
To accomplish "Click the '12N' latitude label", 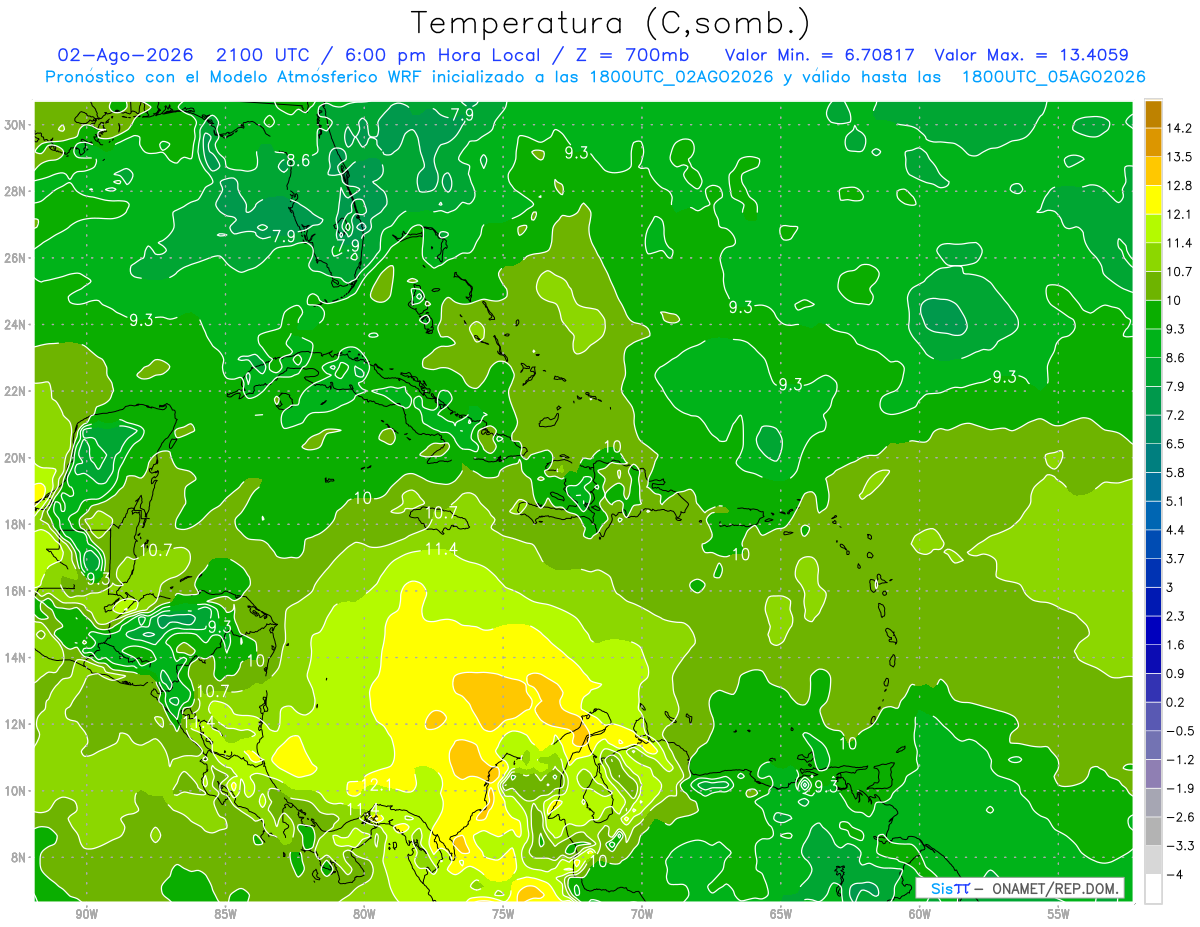I will click(x=15, y=724).
